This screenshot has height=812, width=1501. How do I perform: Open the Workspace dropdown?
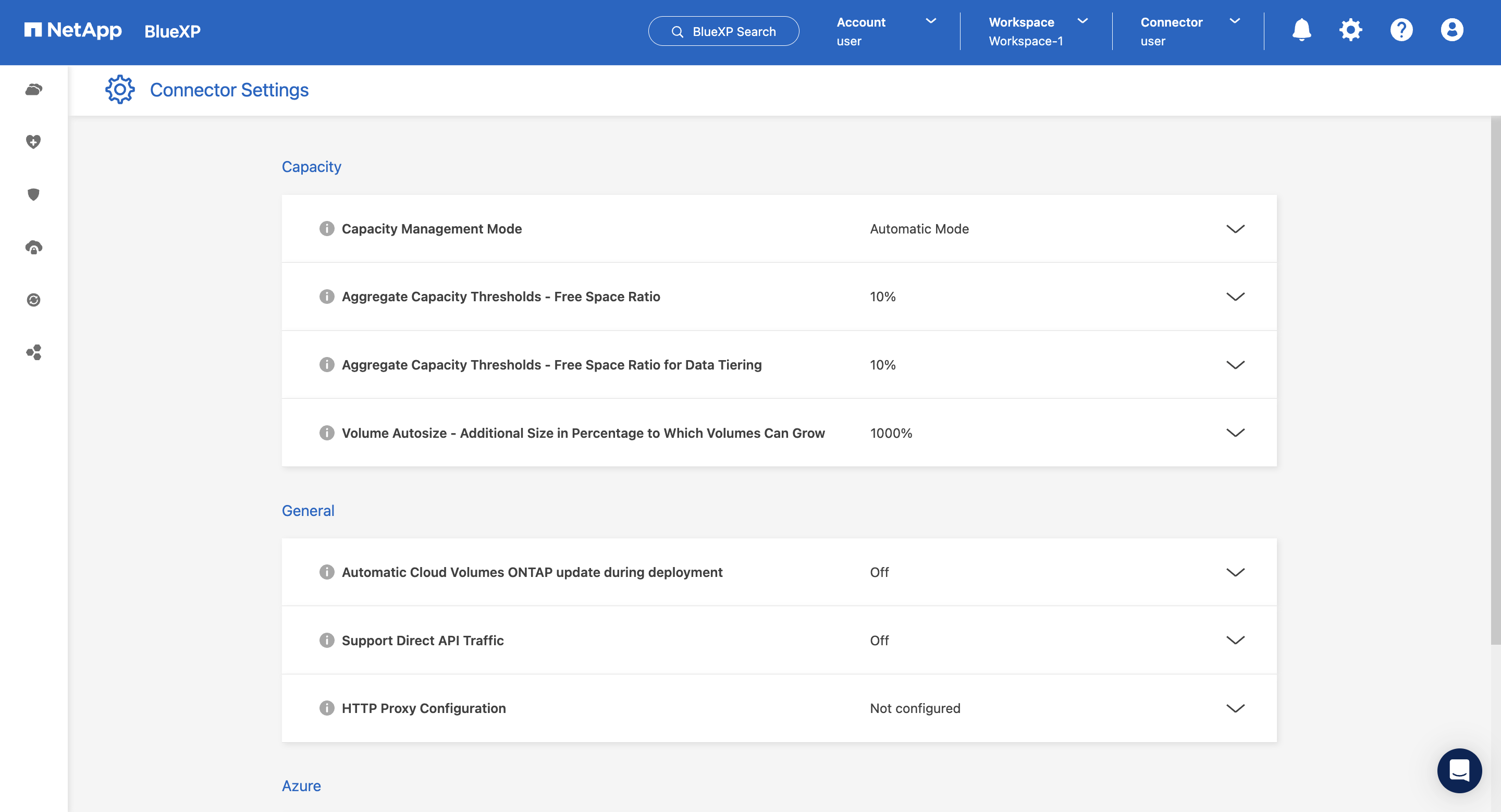pos(1038,31)
